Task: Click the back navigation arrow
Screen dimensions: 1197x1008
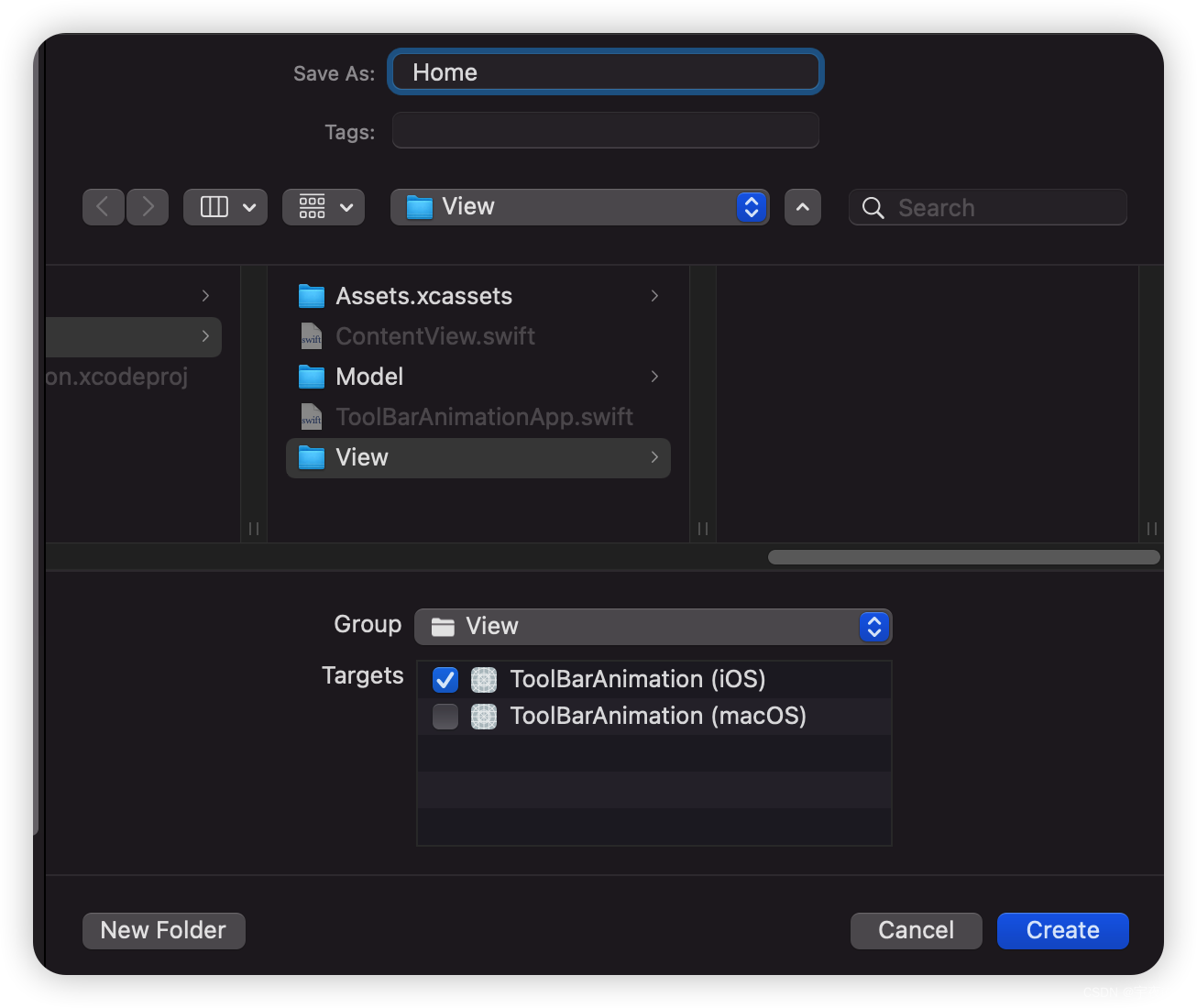Action: (104, 207)
